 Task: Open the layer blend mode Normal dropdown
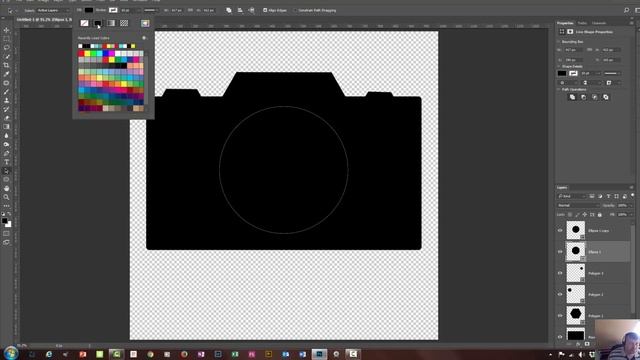coord(578,205)
